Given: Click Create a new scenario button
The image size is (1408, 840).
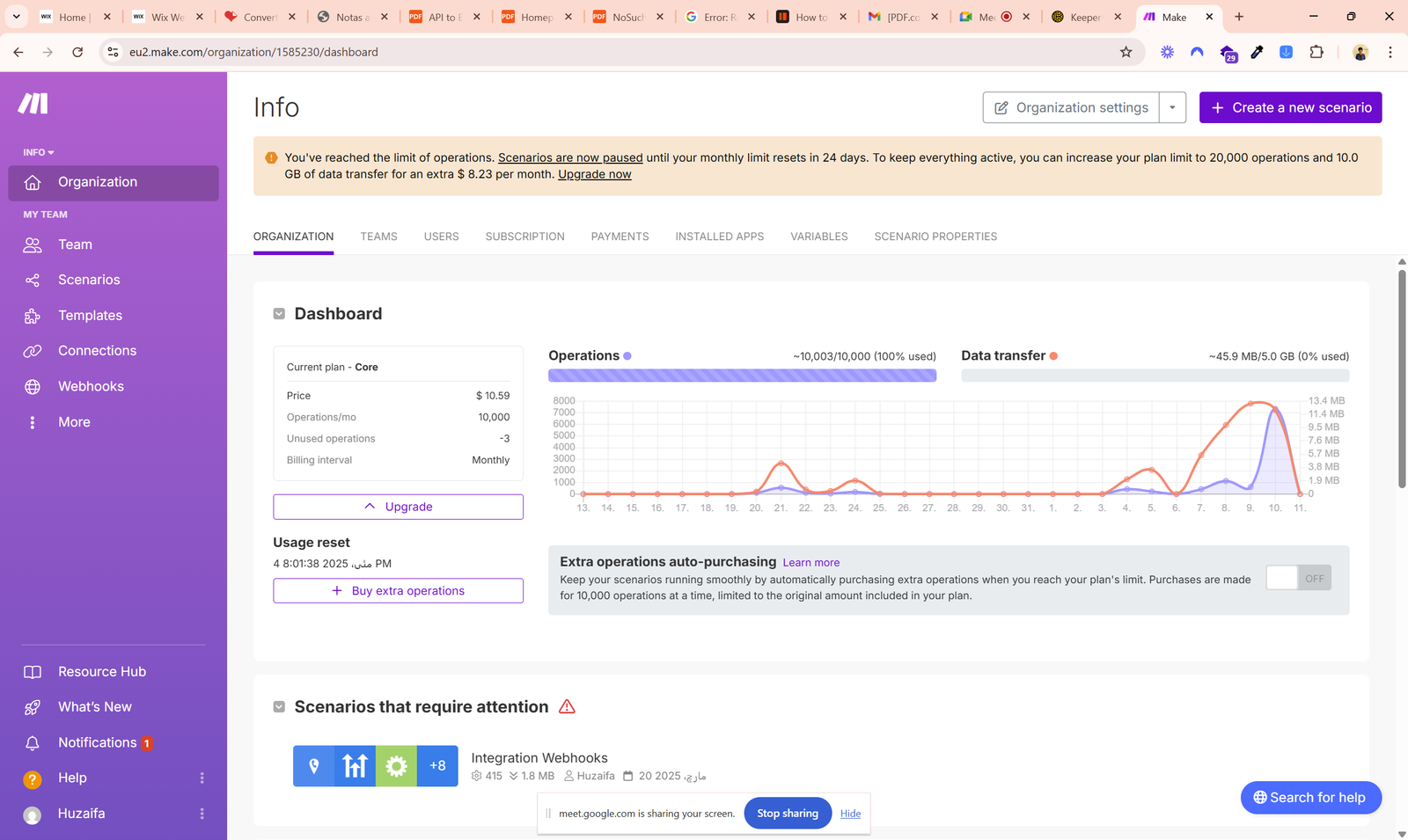Looking at the screenshot, I should click(1291, 107).
